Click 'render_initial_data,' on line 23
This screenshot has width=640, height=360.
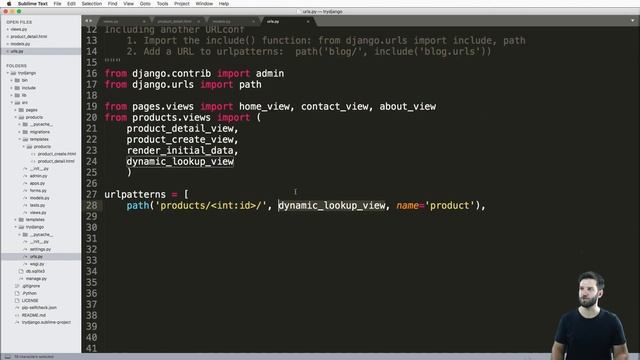(182, 151)
